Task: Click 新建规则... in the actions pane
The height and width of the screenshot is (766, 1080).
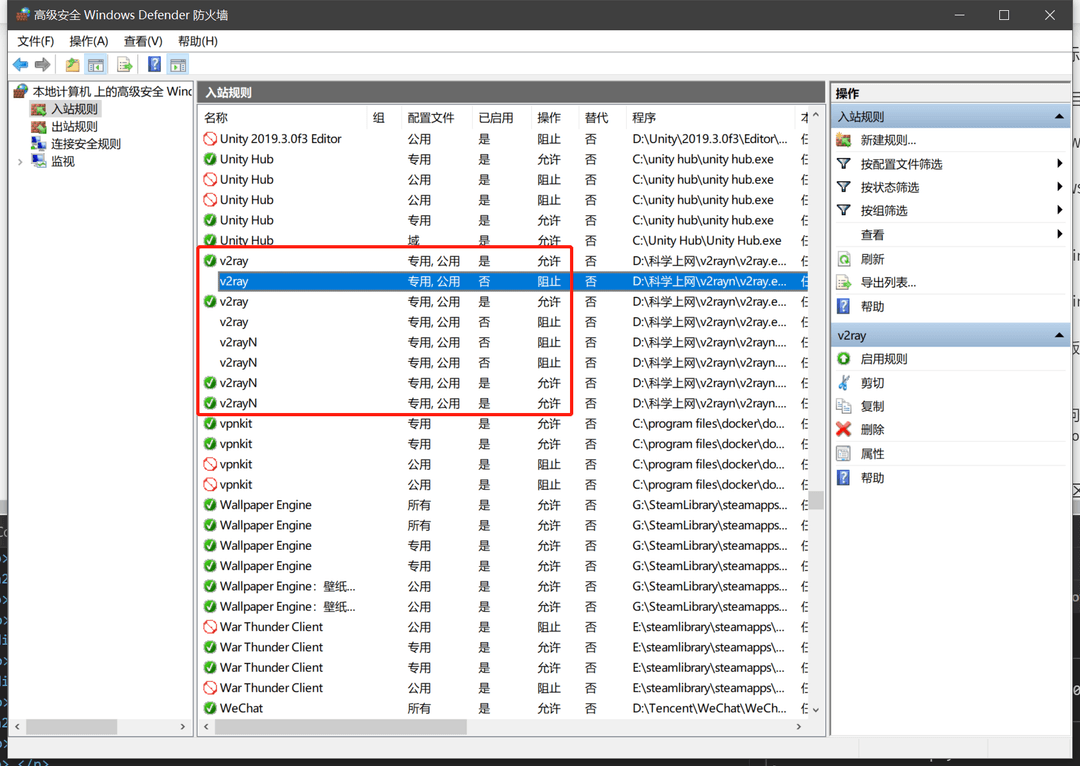Action: 888,141
